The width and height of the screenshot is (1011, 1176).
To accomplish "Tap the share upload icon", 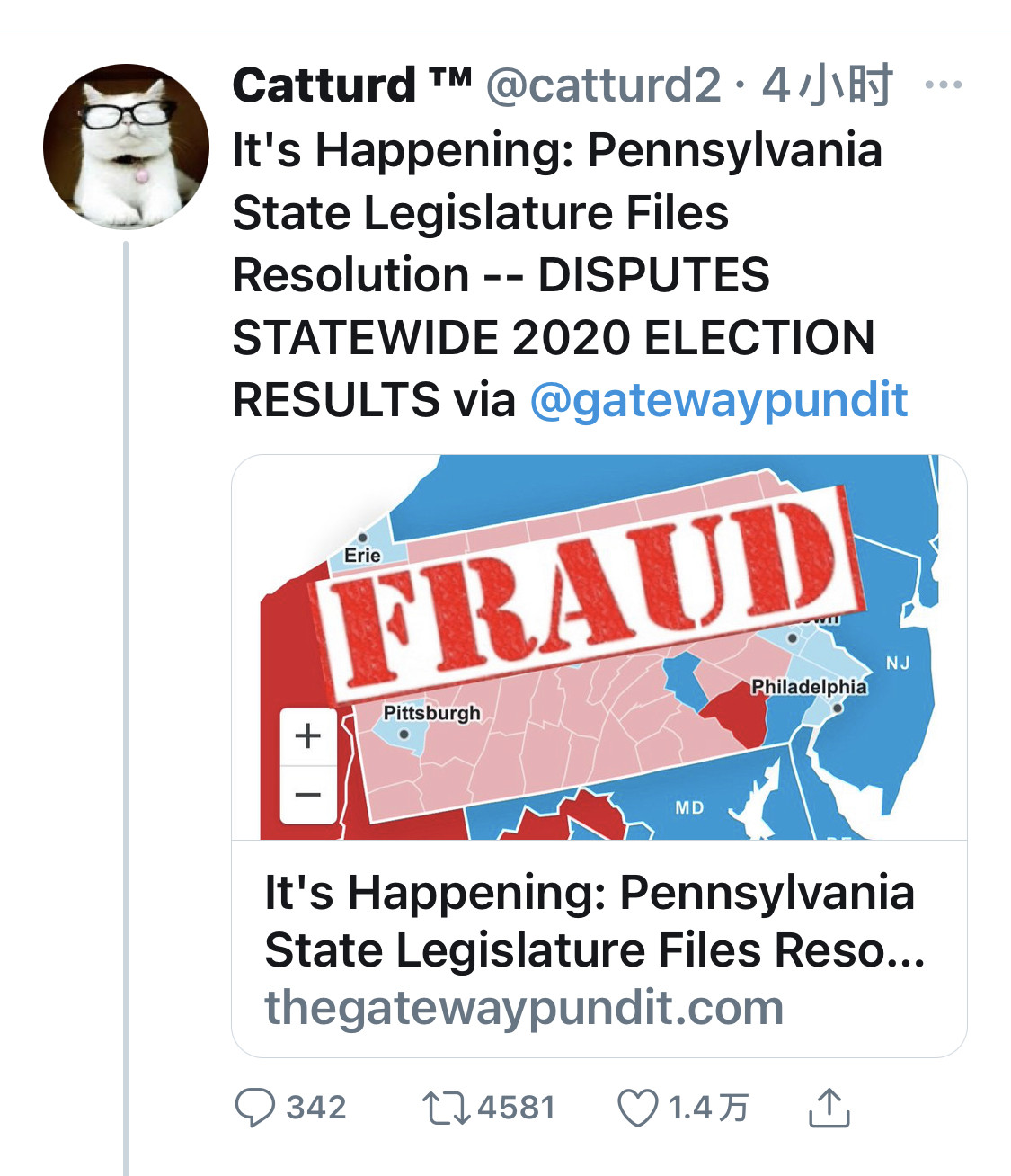I will (829, 1108).
